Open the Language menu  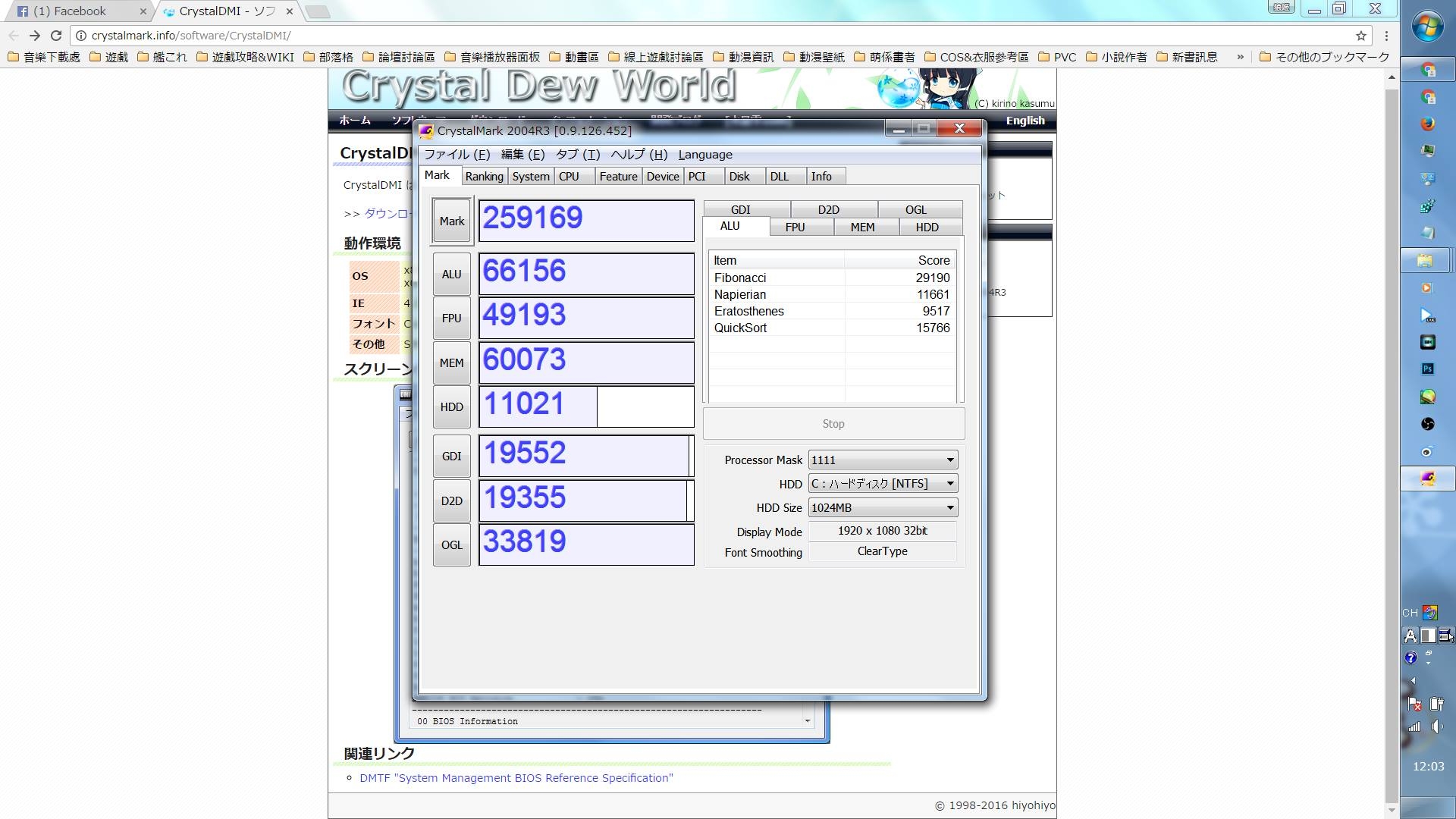tap(705, 155)
